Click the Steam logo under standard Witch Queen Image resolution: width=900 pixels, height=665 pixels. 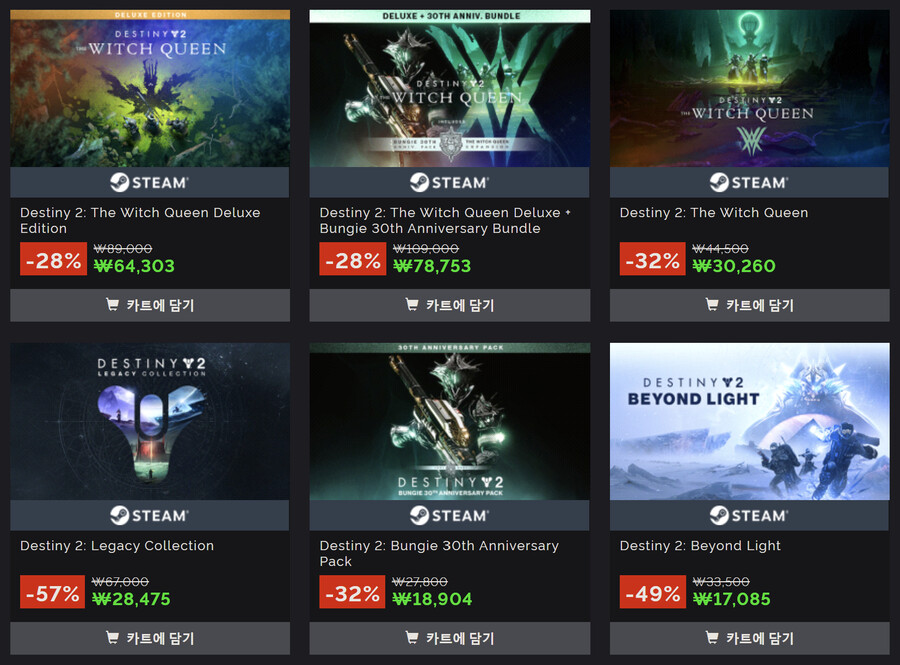click(x=749, y=182)
